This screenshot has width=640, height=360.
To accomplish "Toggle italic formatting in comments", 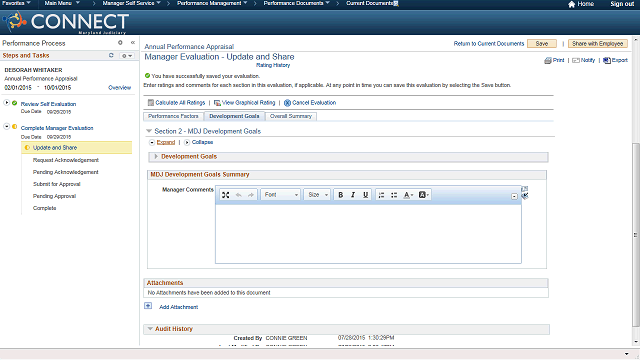I will click(353, 195).
